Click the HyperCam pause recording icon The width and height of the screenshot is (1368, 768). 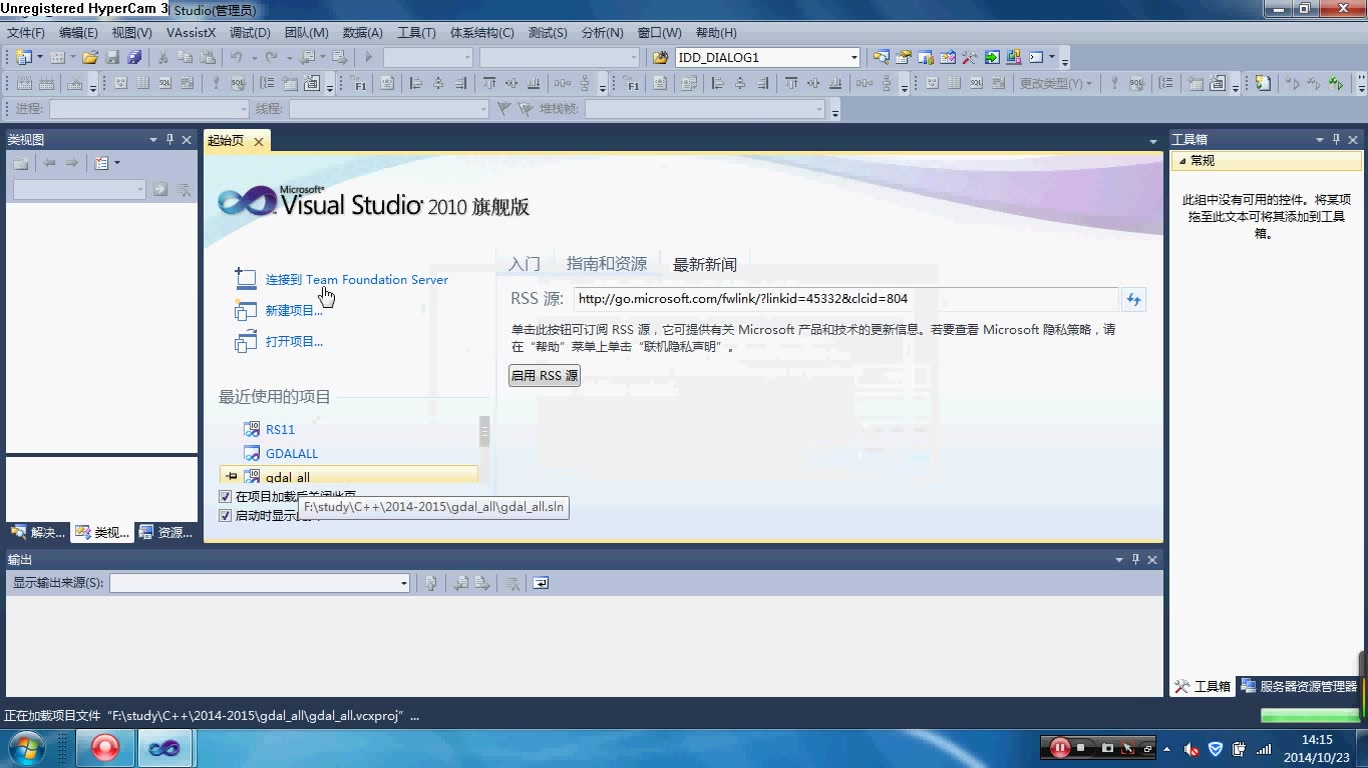pyautogui.click(x=1058, y=747)
